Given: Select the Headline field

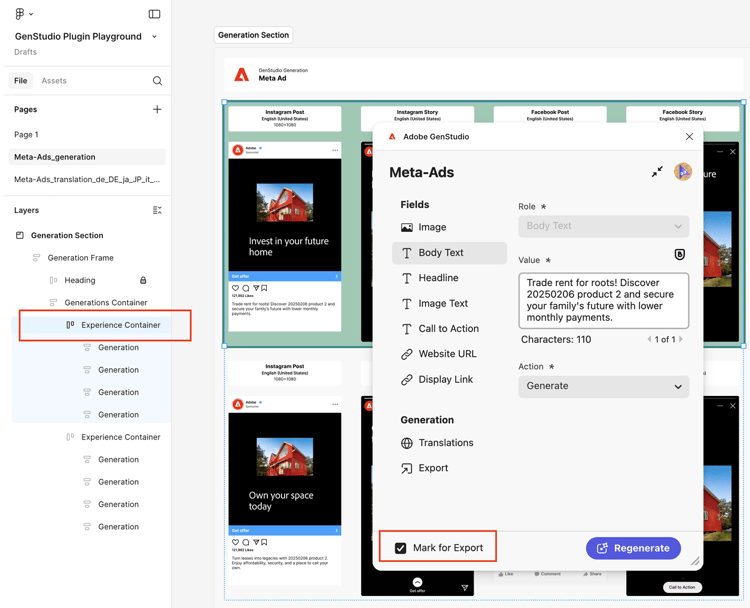Looking at the screenshot, I should click(449, 278).
